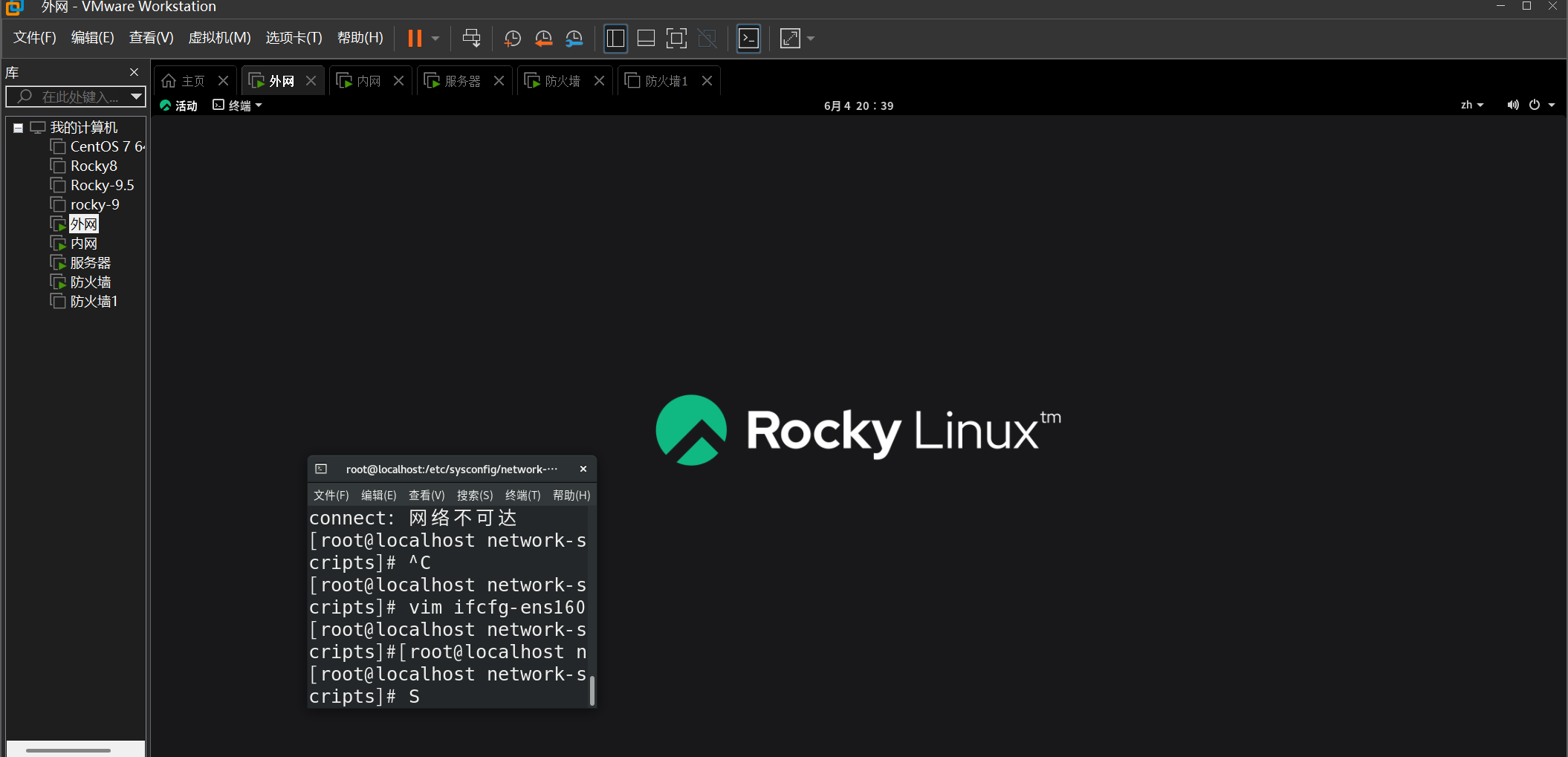Send Ctrl+Alt+Del to the VM

click(x=471, y=38)
